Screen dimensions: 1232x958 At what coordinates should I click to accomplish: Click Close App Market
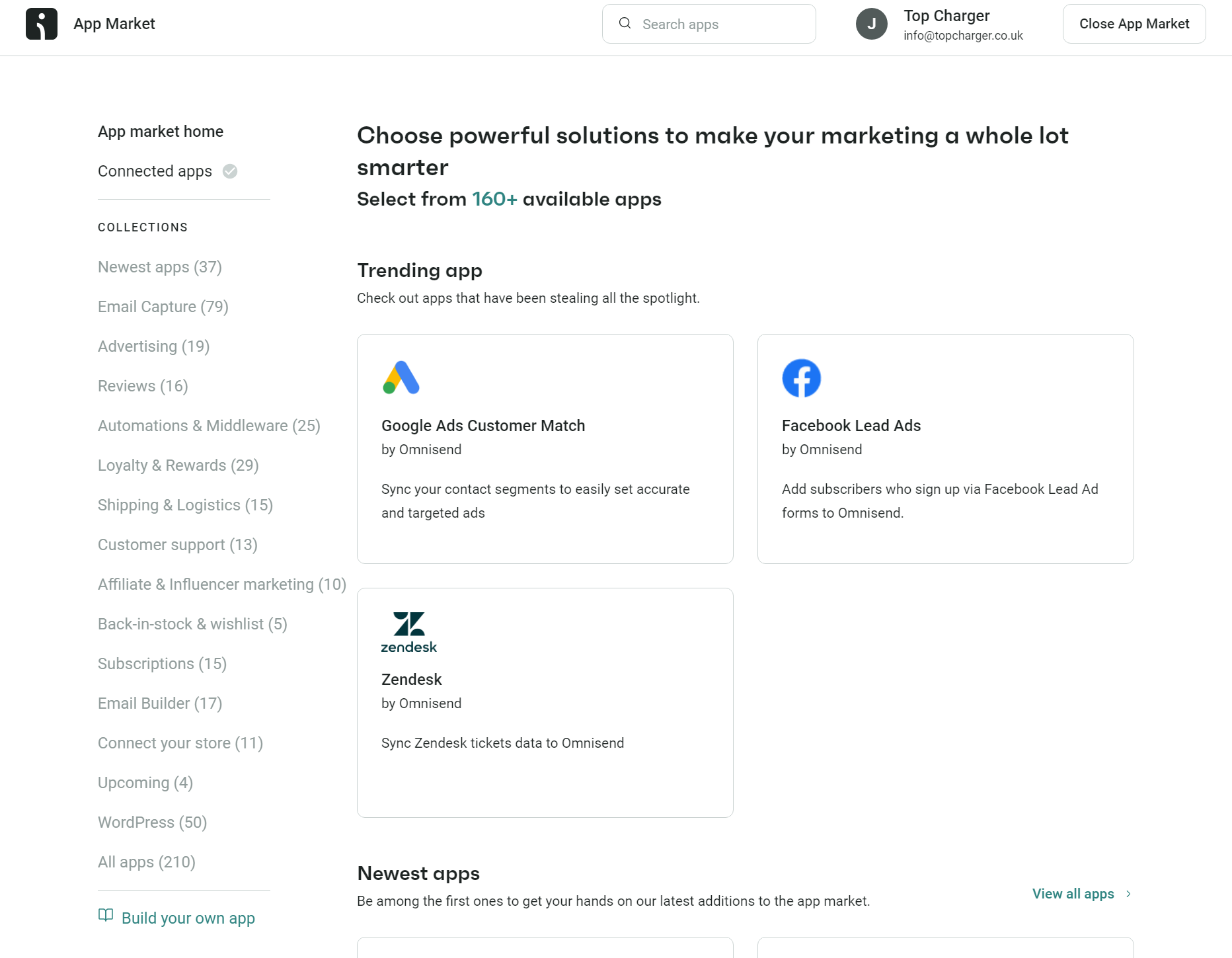(1134, 23)
